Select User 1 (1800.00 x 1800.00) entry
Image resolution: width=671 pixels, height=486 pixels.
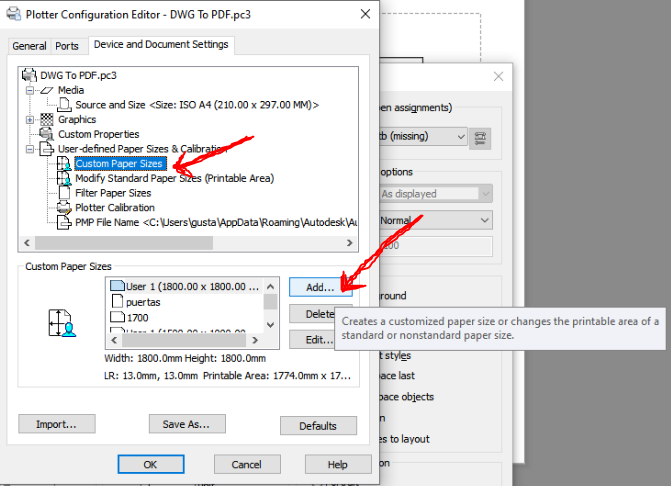192,286
